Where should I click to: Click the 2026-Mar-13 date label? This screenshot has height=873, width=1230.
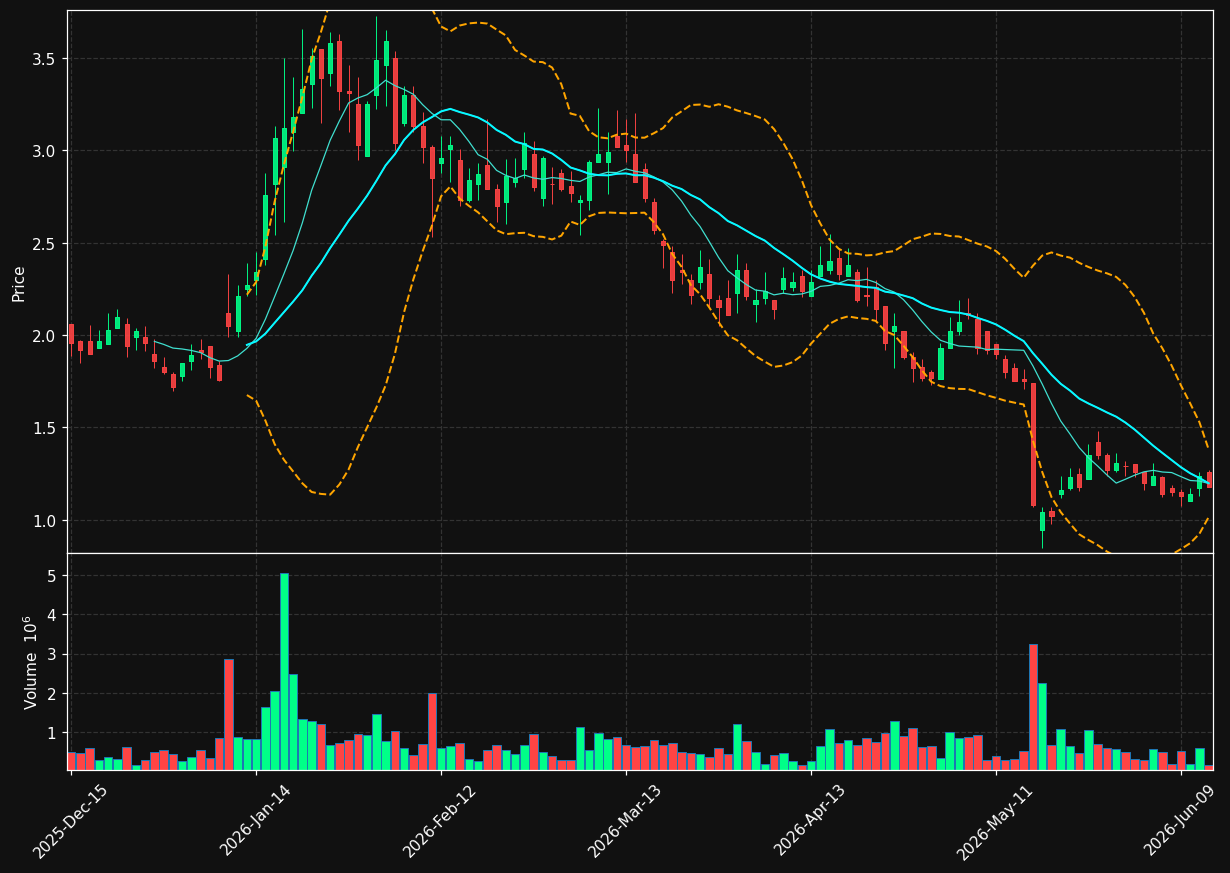(x=625, y=820)
